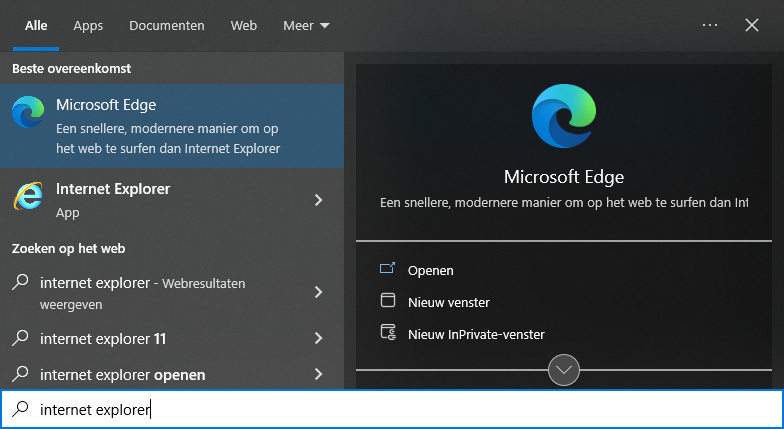The height and width of the screenshot is (429, 784).
Task: Close the search panel with the X
Action: point(752,25)
